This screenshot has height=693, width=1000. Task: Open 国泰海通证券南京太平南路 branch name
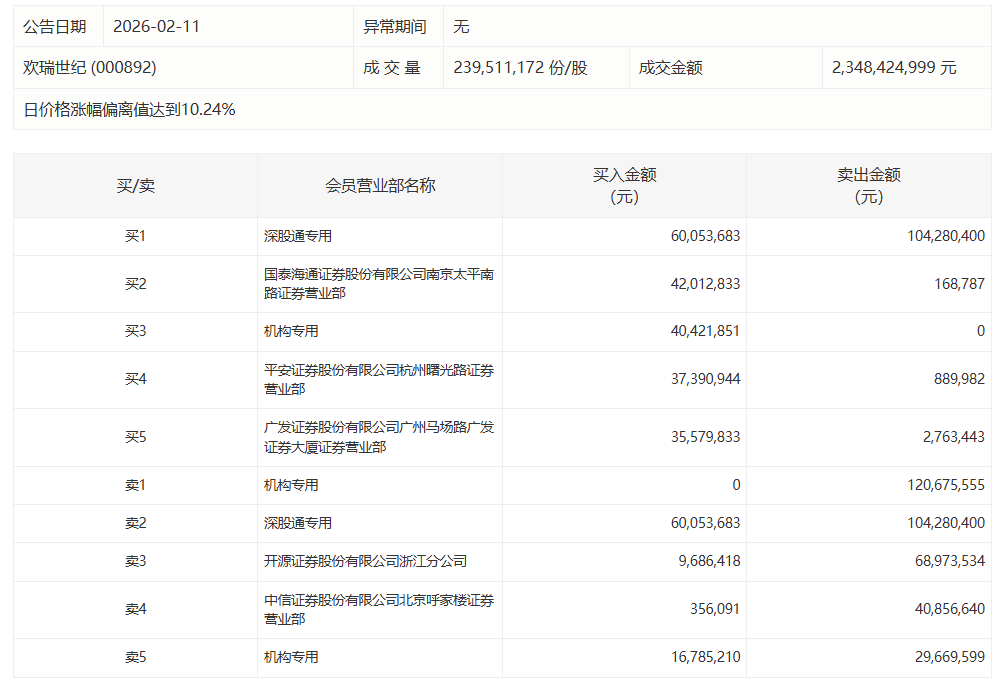378,284
